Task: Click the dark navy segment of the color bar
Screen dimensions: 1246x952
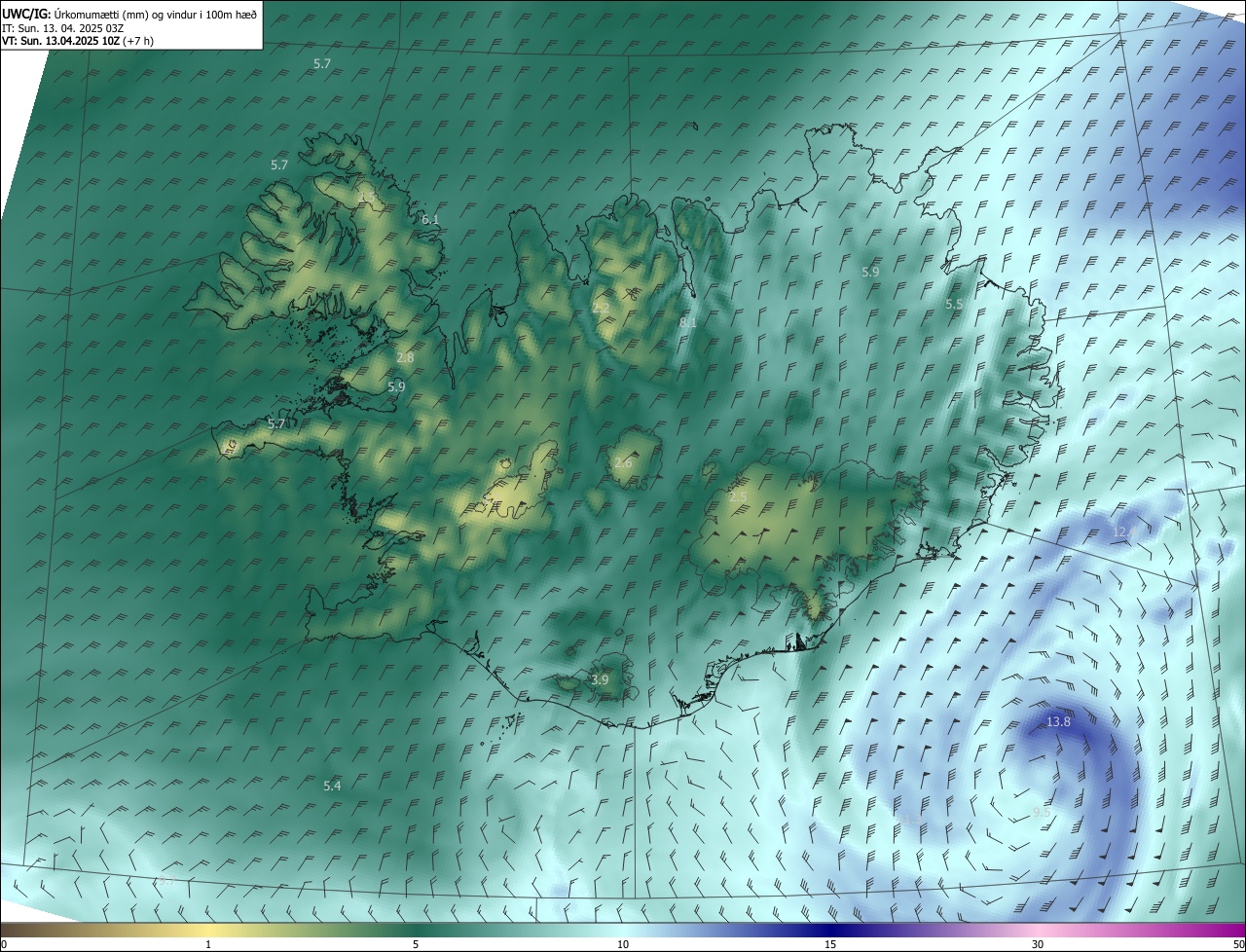Action: (x=830, y=930)
